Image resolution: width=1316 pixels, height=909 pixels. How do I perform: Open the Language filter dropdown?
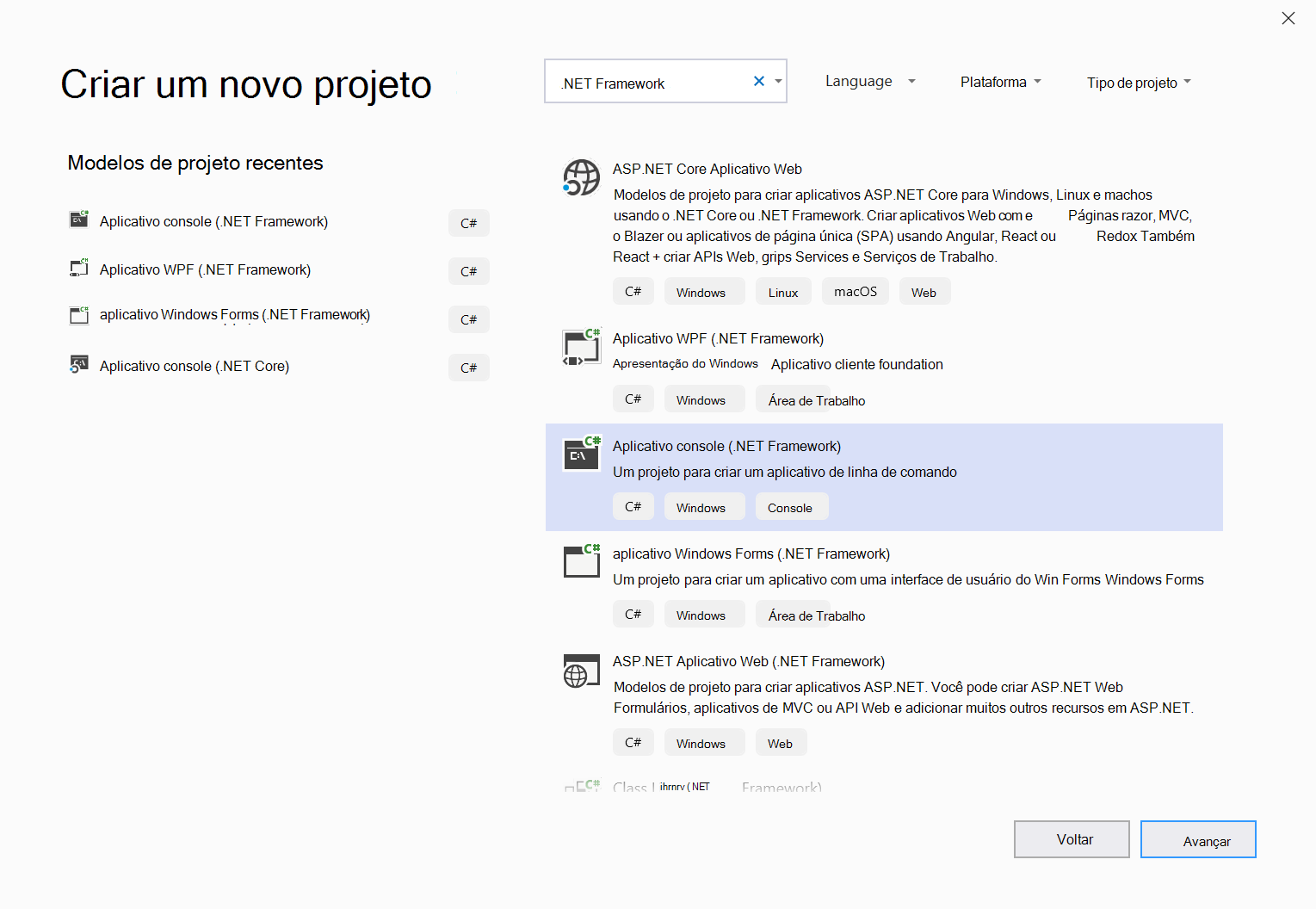870,81
